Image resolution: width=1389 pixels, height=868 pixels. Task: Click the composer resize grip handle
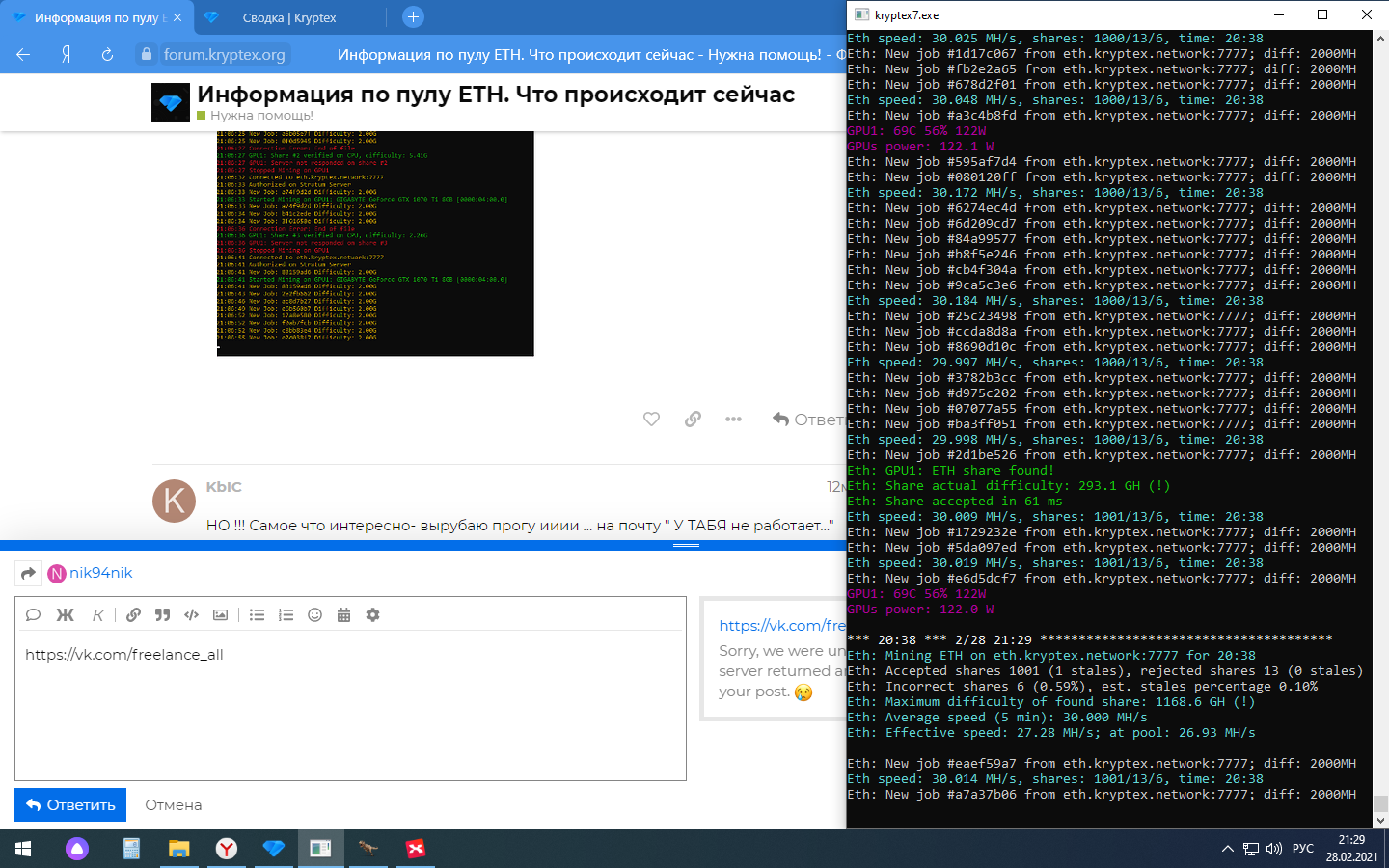pyautogui.click(x=686, y=546)
